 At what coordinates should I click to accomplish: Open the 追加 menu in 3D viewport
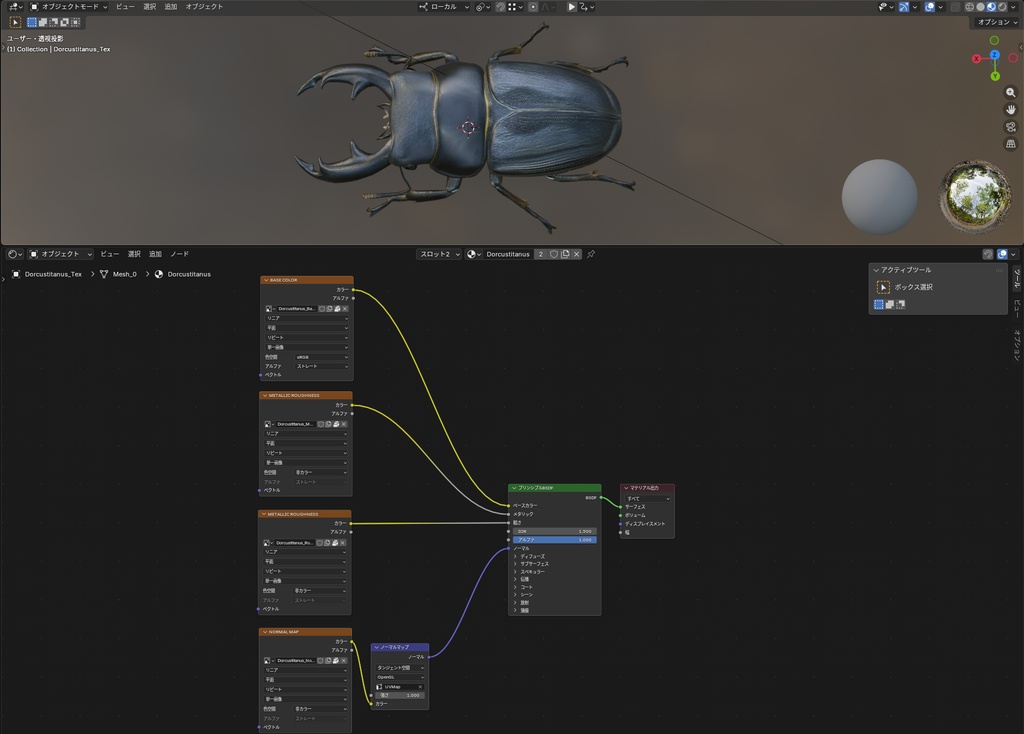[x=170, y=7]
